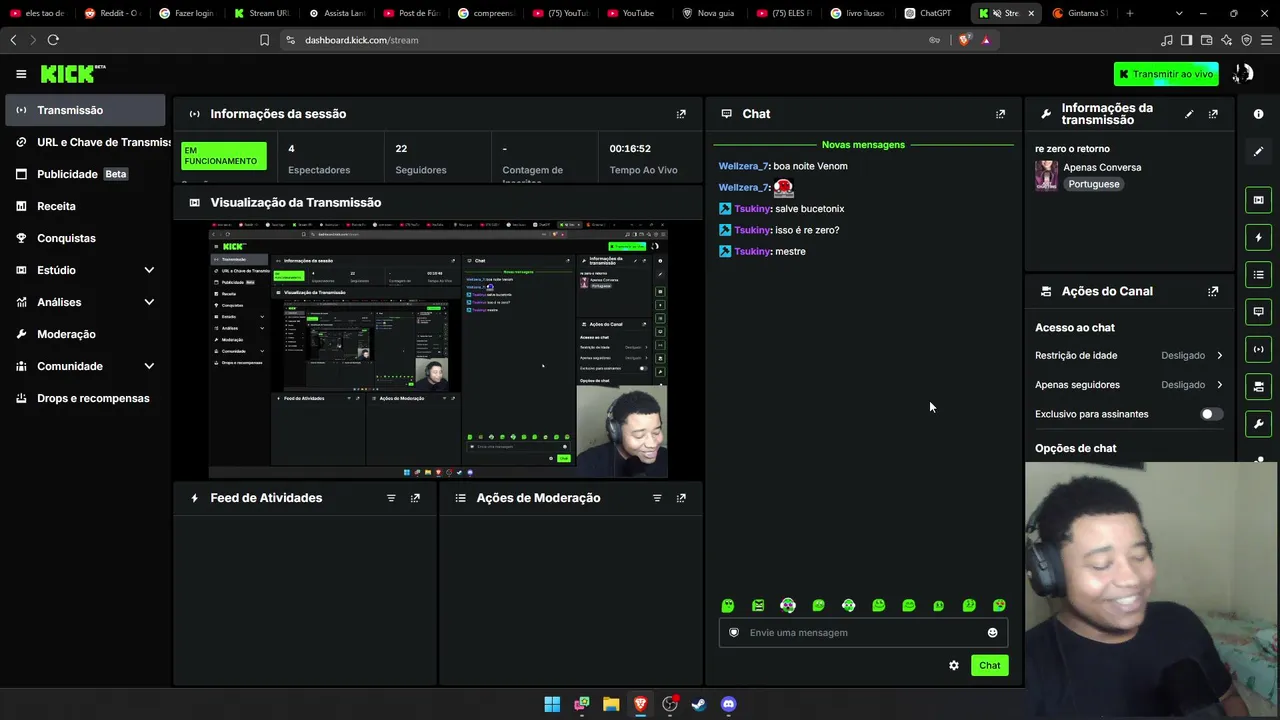The width and height of the screenshot is (1280, 720).
Task: Click the pencil edit icon in the right rail
Action: [1258, 151]
